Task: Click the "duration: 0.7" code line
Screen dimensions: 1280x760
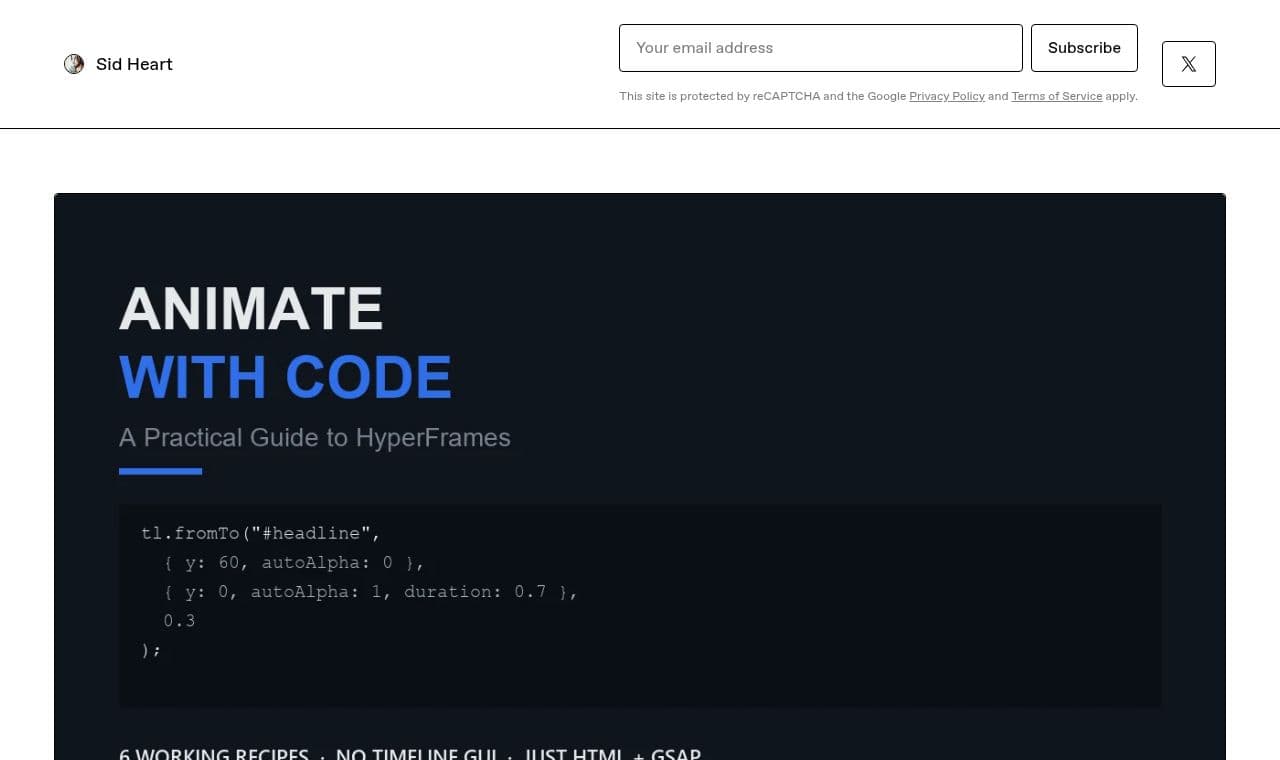Action: (371, 592)
